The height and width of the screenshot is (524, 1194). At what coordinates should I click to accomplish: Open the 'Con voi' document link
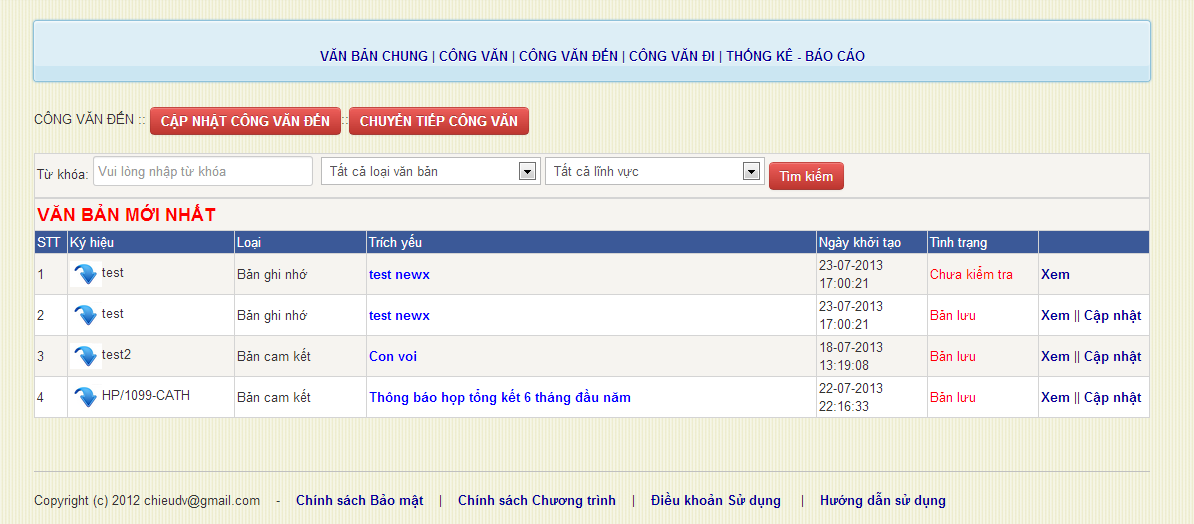click(393, 357)
